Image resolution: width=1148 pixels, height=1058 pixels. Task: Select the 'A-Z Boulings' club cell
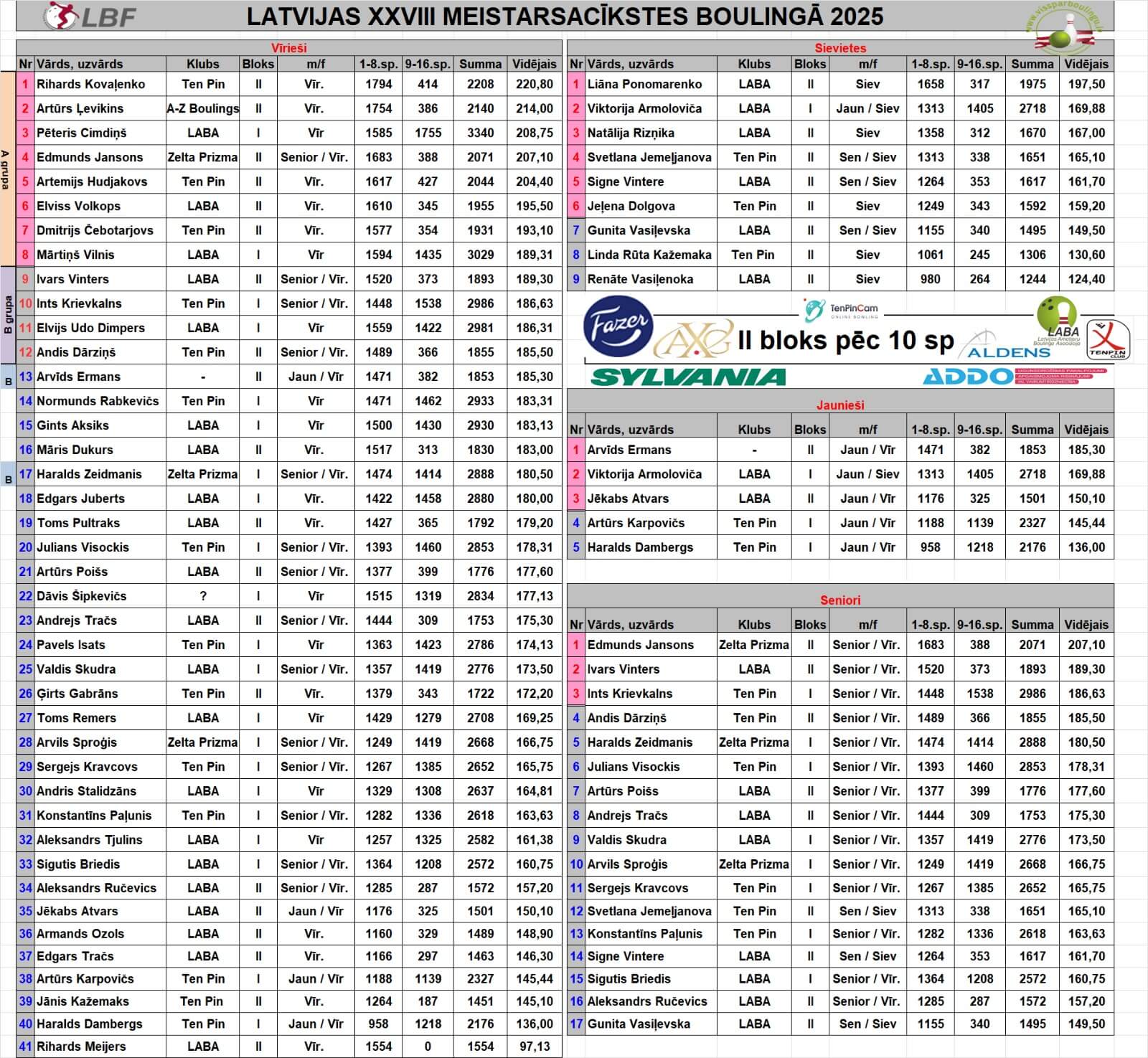[203, 108]
